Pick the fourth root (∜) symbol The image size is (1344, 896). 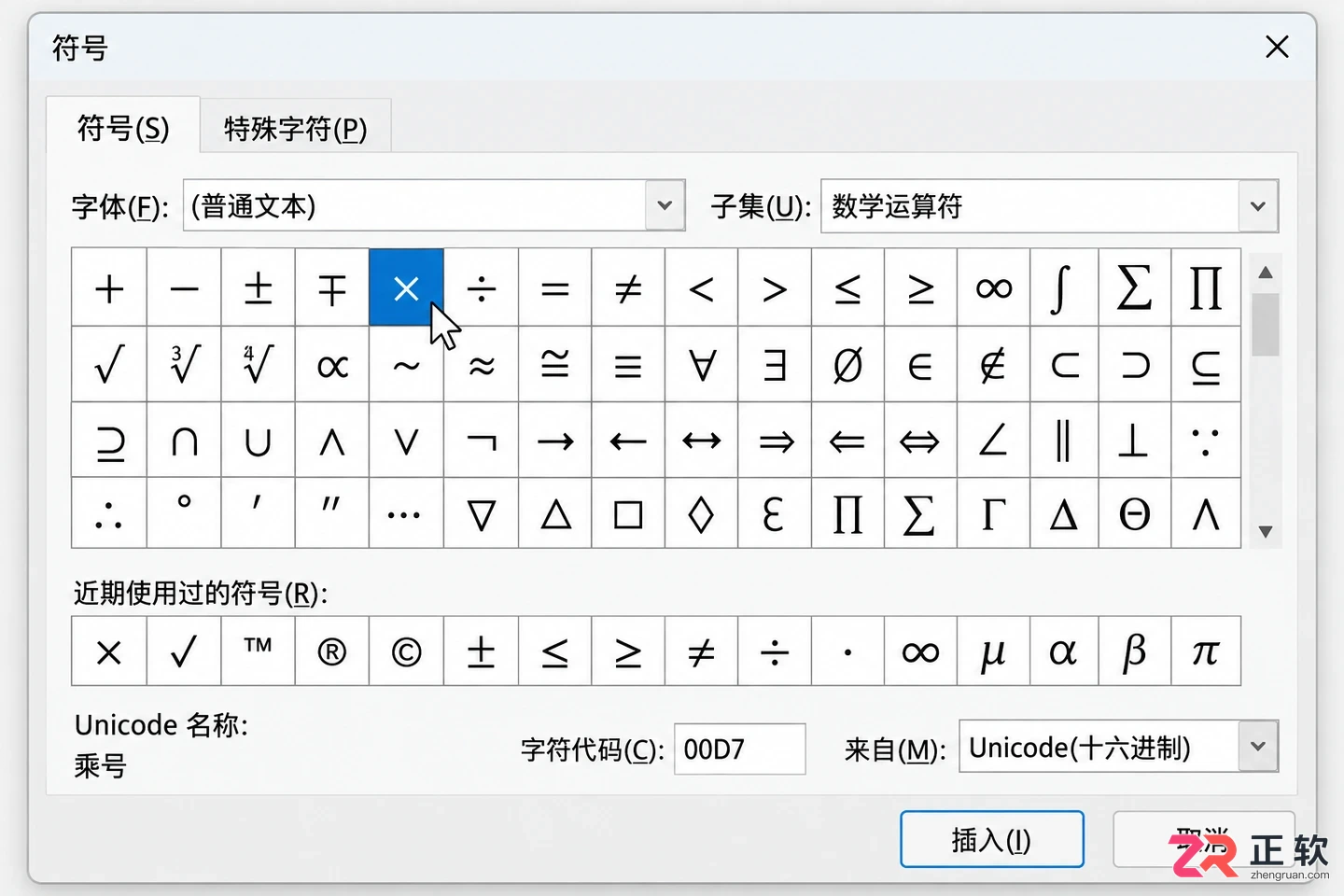tap(258, 364)
